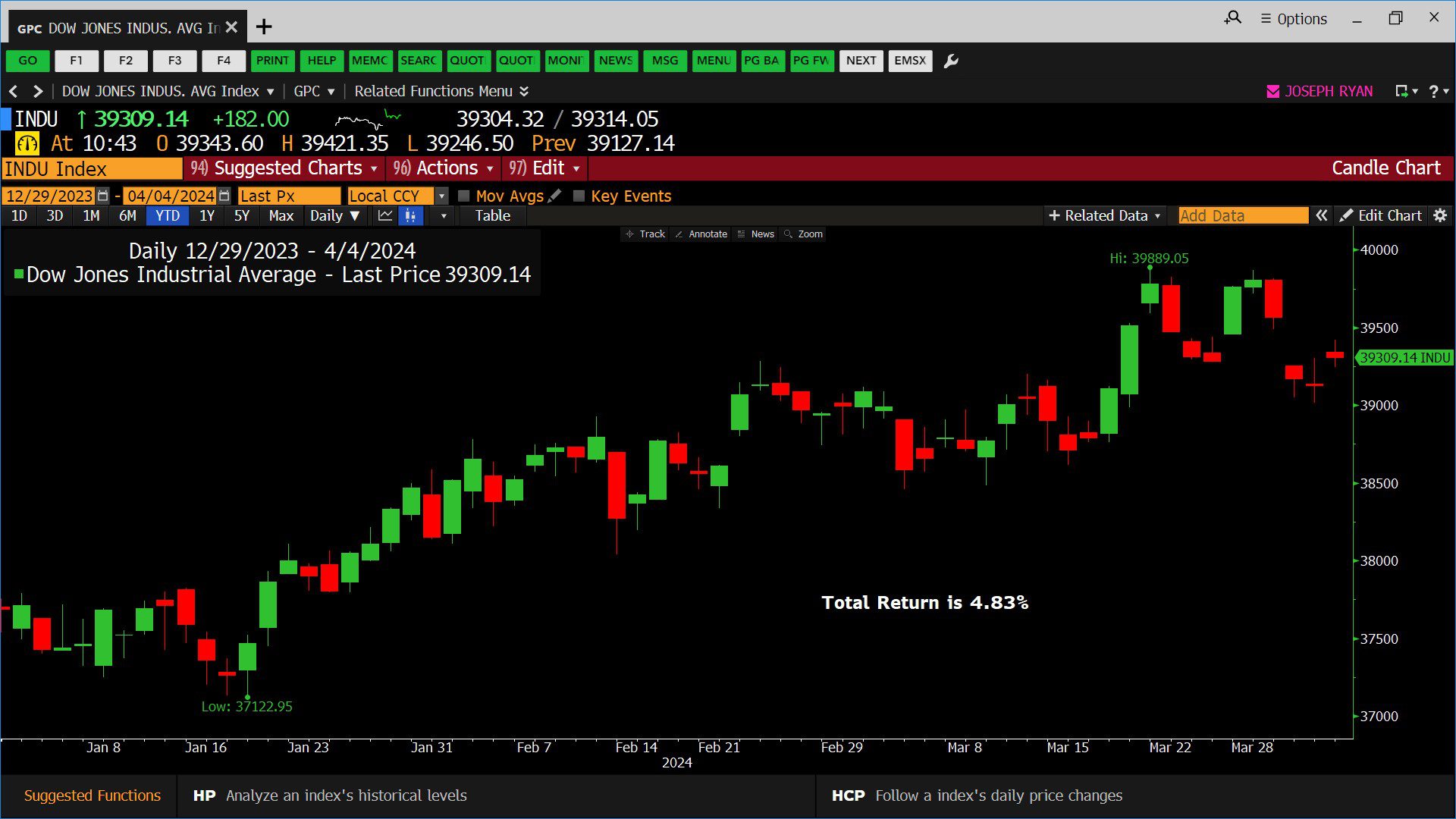The width and height of the screenshot is (1456, 819).
Task: Open the pink message envelope icon
Action: pyautogui.click(x=1273, y=91)
